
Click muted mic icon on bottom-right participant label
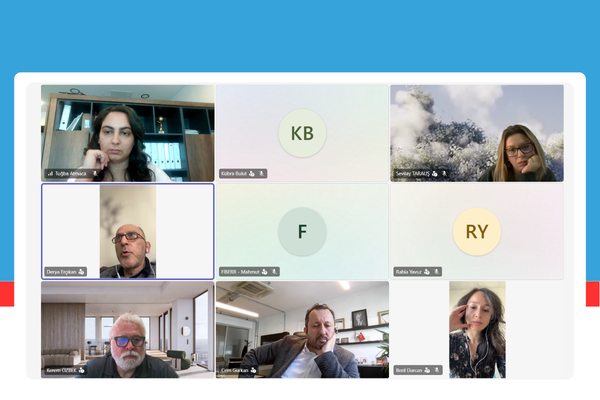click(436, 370)
